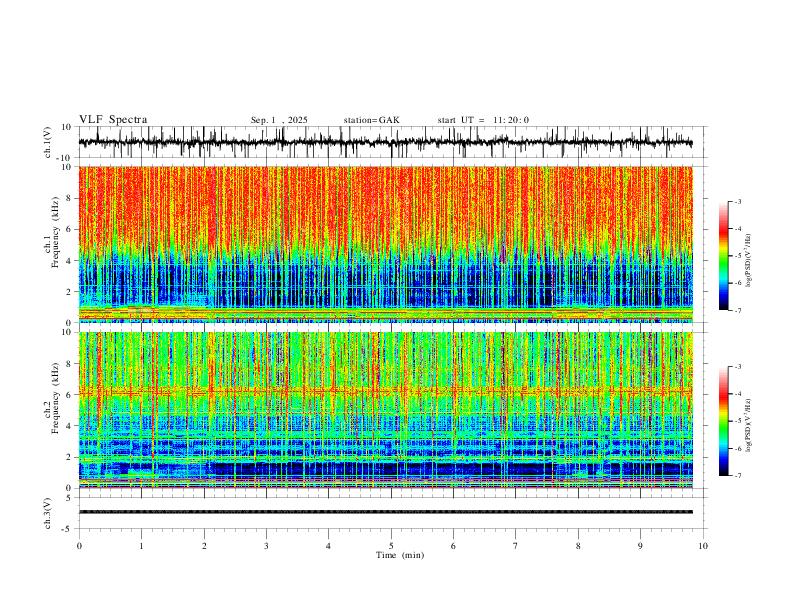Click the ch.1 spectrogram panel
Image resolution: width=792 pixels, height=612 pixels.
point(385,244)
